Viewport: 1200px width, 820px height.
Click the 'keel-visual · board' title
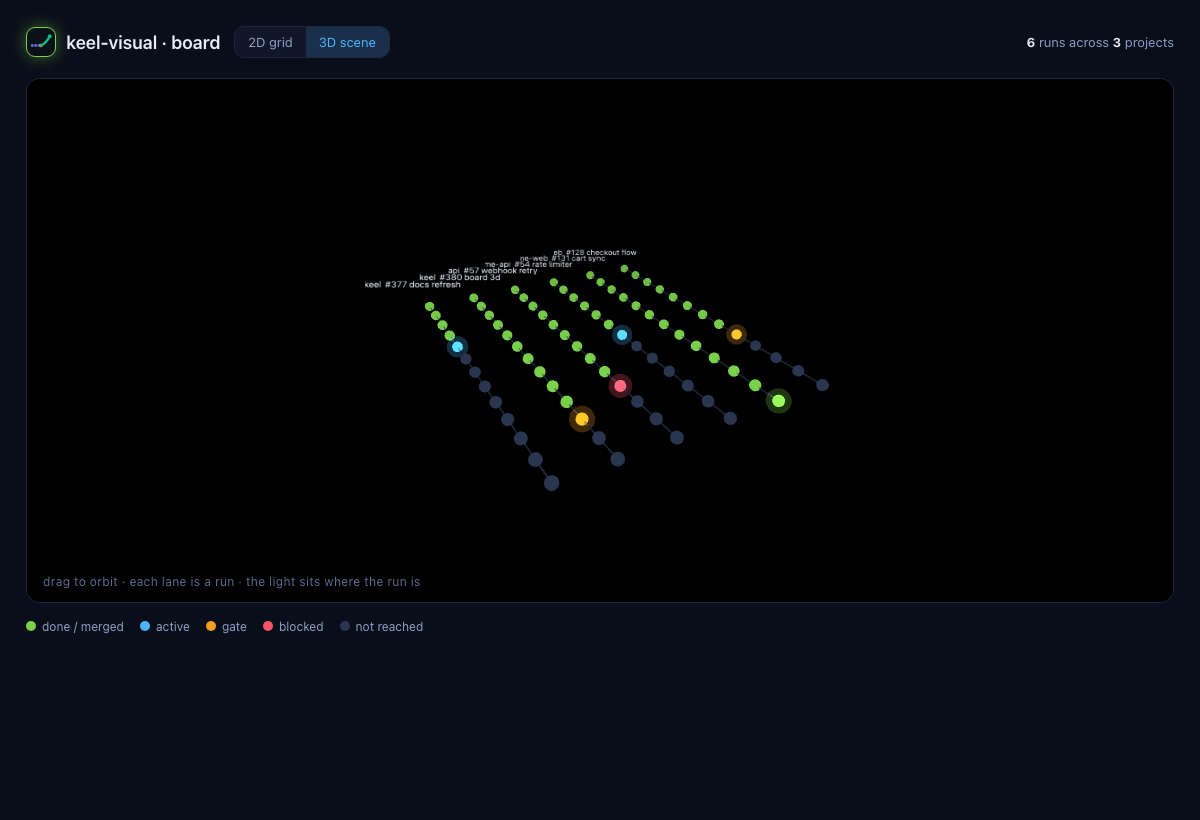[x=143, y=43]
